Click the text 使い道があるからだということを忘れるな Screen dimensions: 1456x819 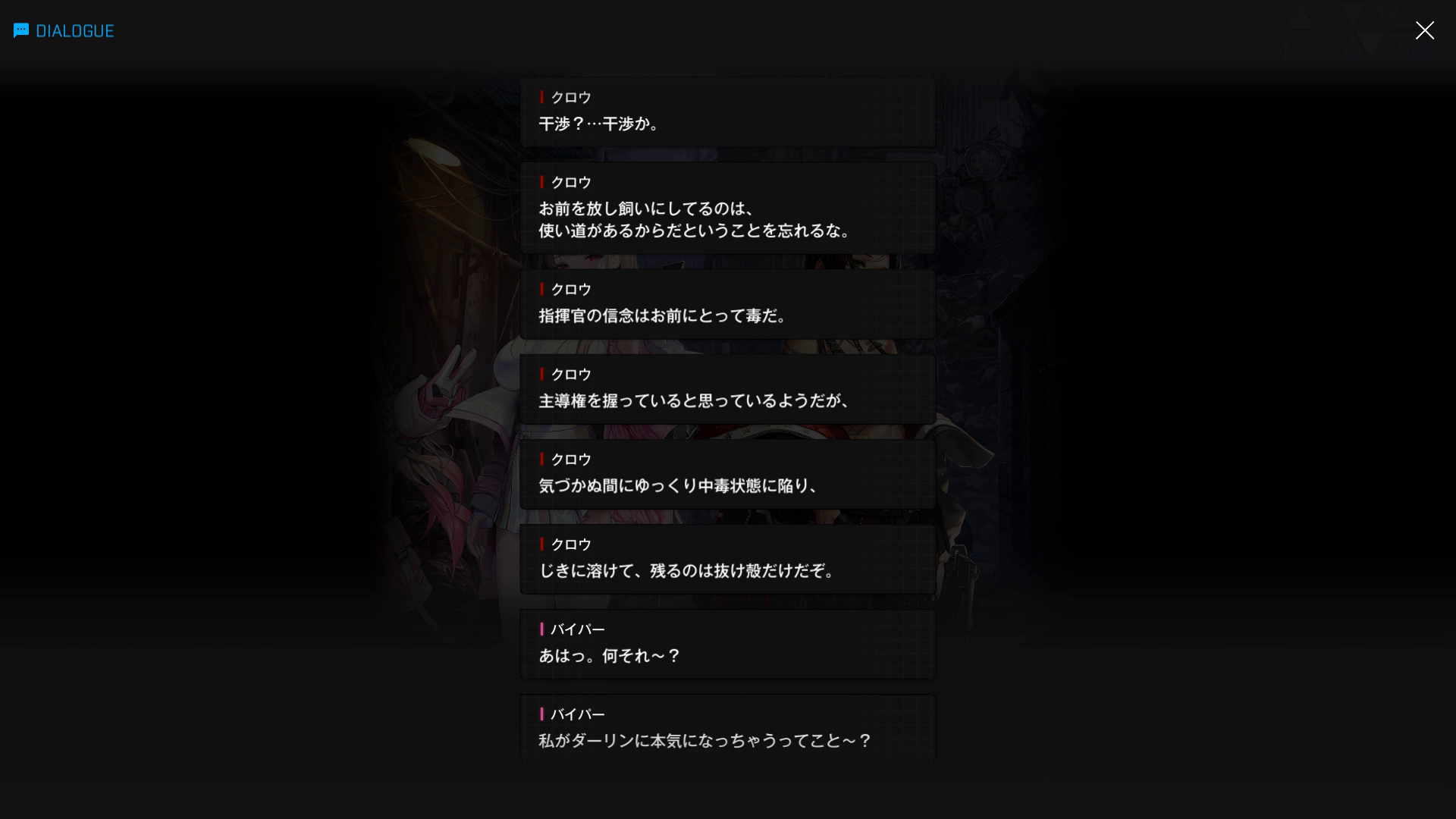(x=696, y=231)
